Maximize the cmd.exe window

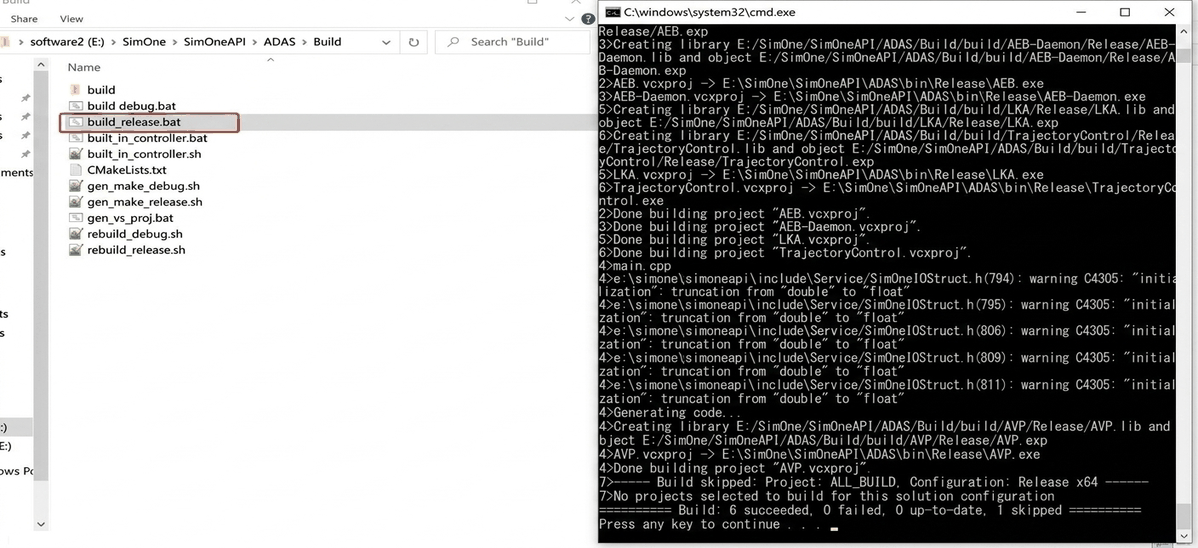click(x=1125, y=11)
